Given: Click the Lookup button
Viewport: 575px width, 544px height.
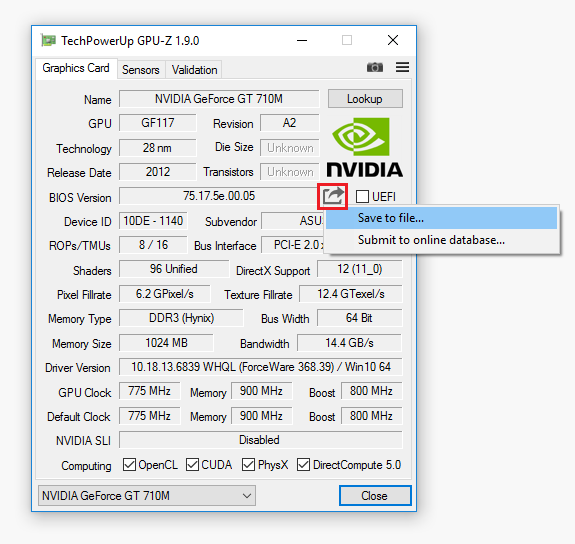Looking at the screenshot, I should pos(365,99).
